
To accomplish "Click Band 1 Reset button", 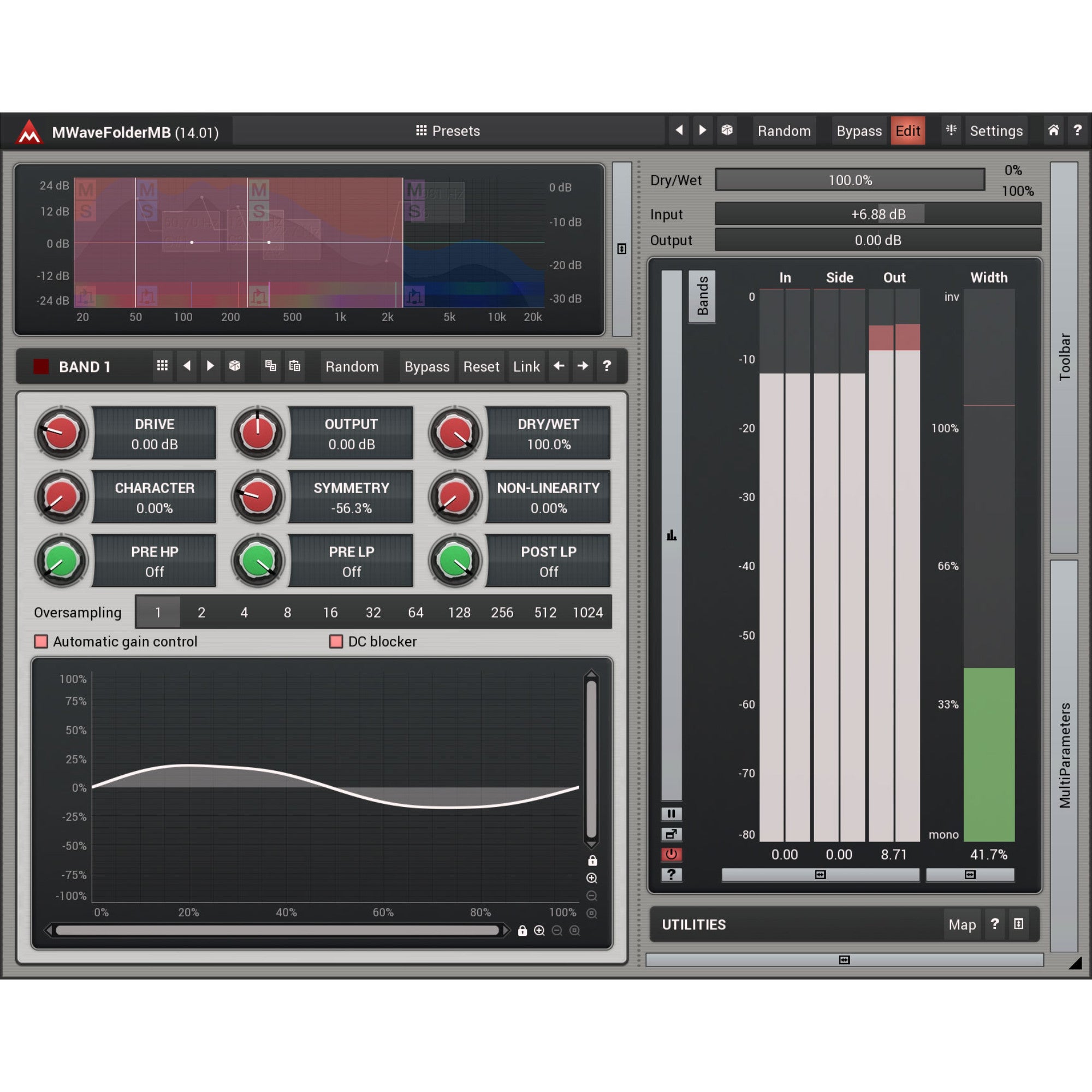I will tap(481, 367).
